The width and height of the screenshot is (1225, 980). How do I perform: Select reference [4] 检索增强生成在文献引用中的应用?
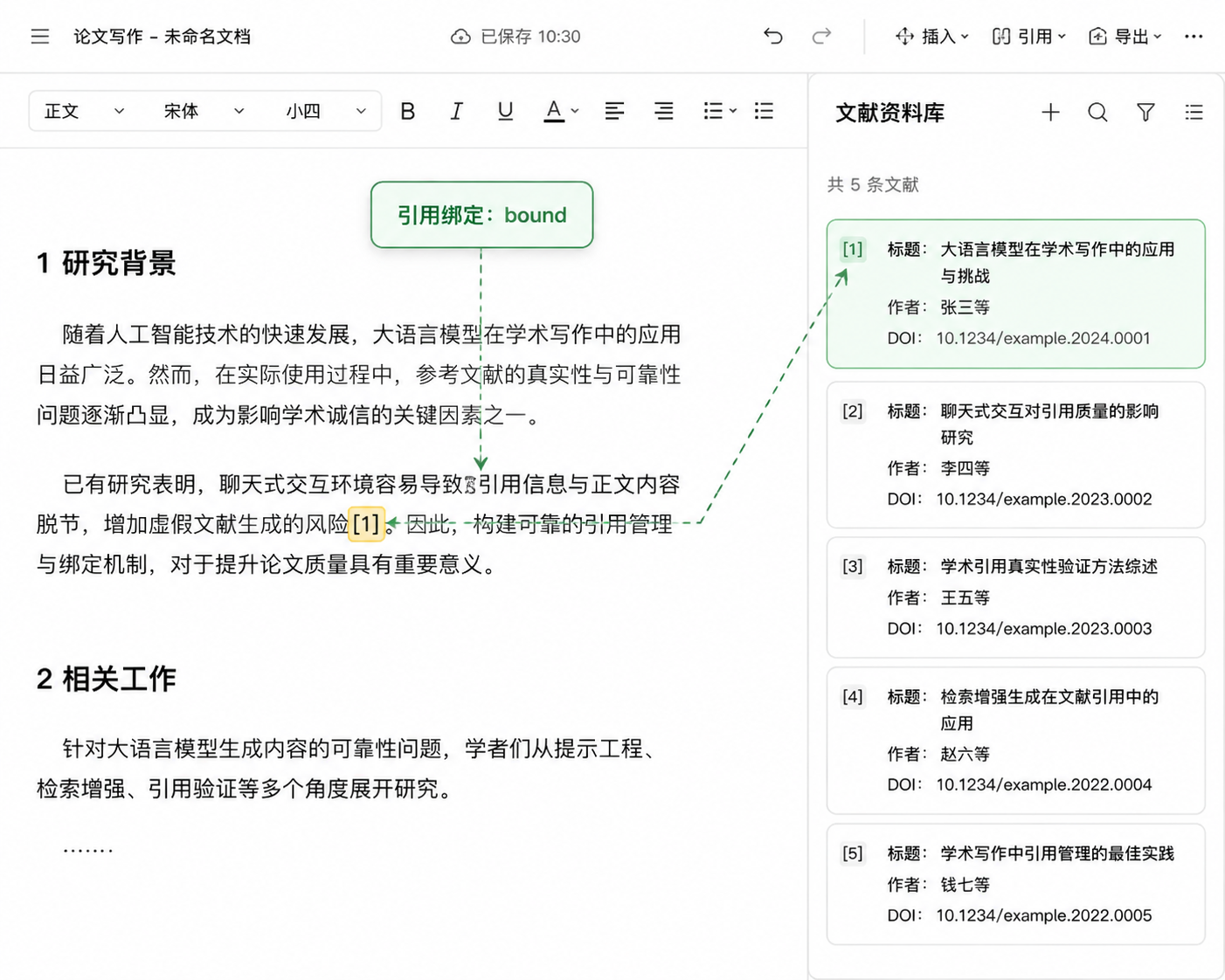[x=1015, y=741]
